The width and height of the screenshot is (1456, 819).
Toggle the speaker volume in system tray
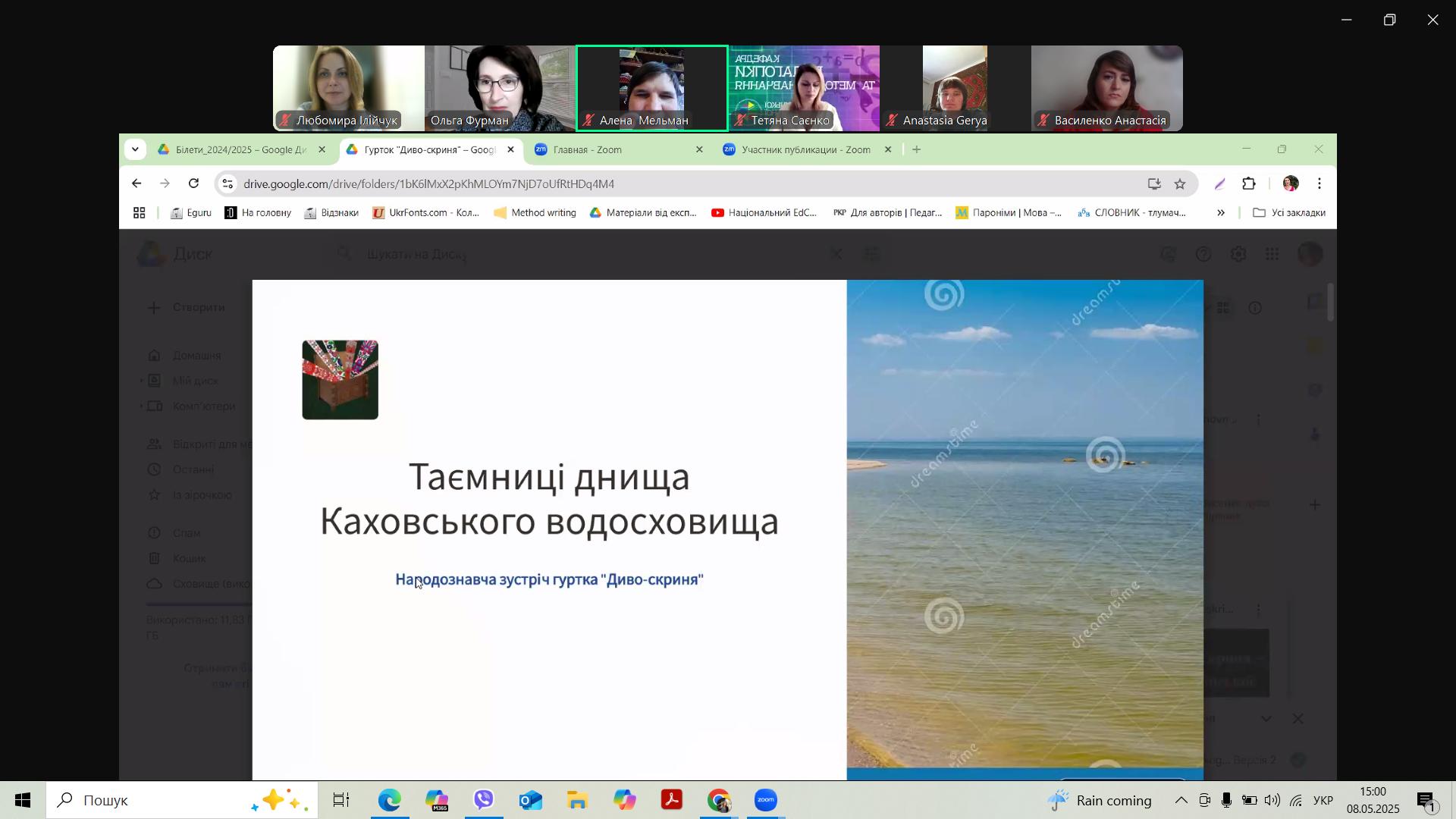click(1272, 799)
